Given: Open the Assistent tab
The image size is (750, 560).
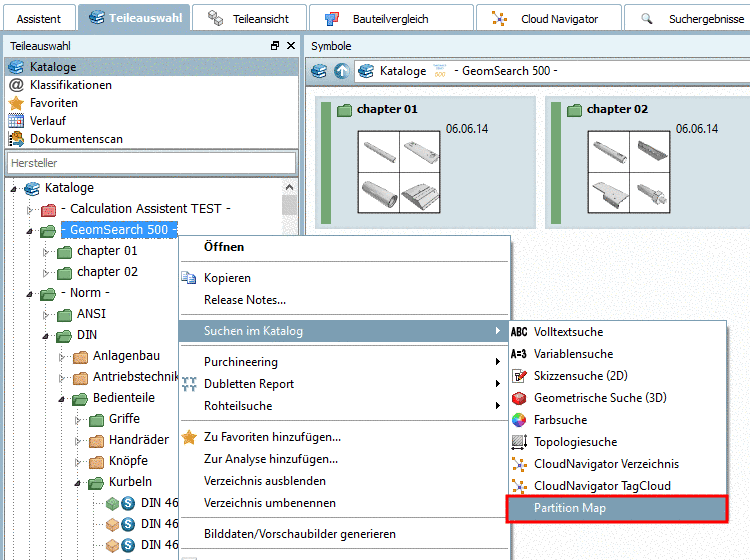Looking at the screenshot, I should [39, 19].
